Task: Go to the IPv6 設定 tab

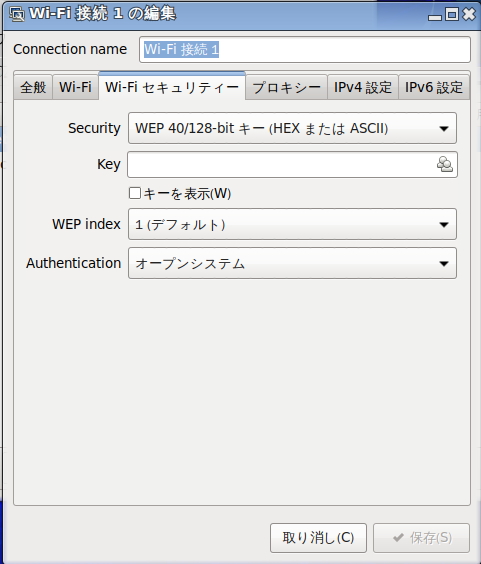Action: [434, 87]
